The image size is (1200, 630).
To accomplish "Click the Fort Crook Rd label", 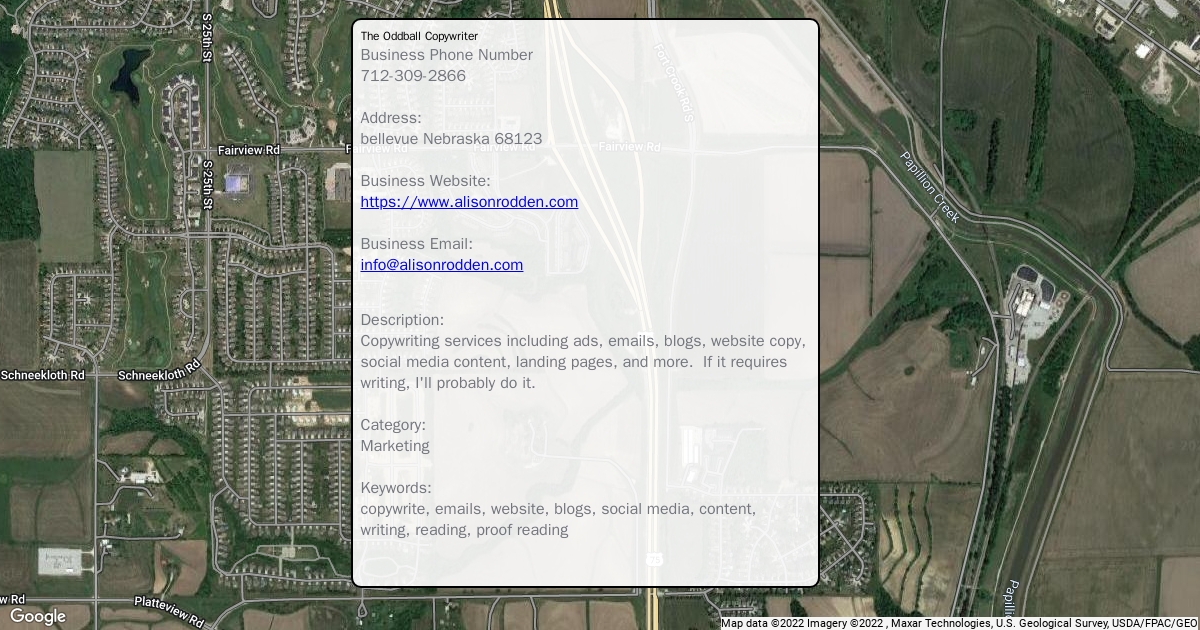I will tap(674, 82).
